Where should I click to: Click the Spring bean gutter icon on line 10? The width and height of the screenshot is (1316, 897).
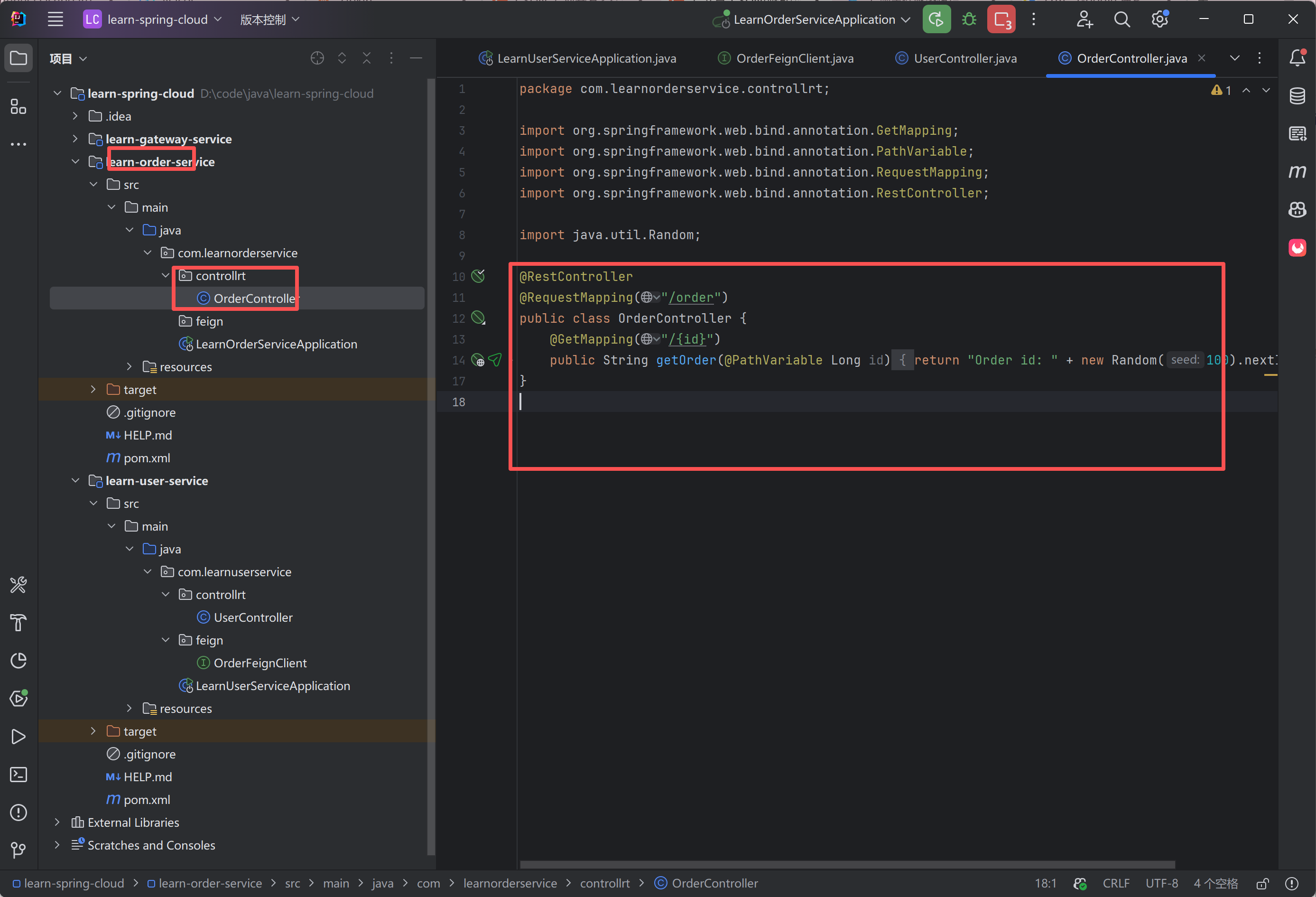tap(479, 276)
